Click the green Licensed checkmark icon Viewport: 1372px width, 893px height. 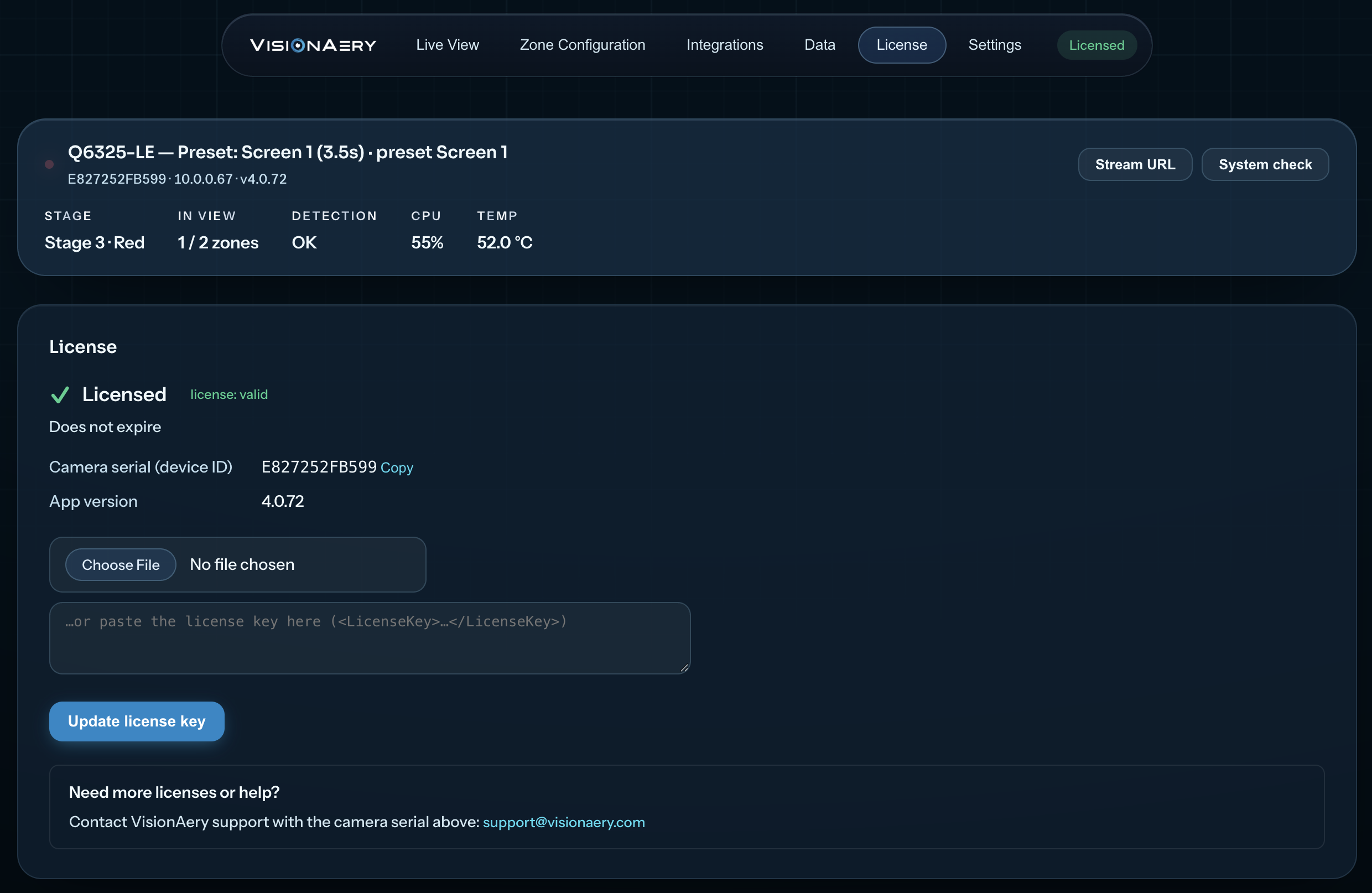[x=60, y=395]
